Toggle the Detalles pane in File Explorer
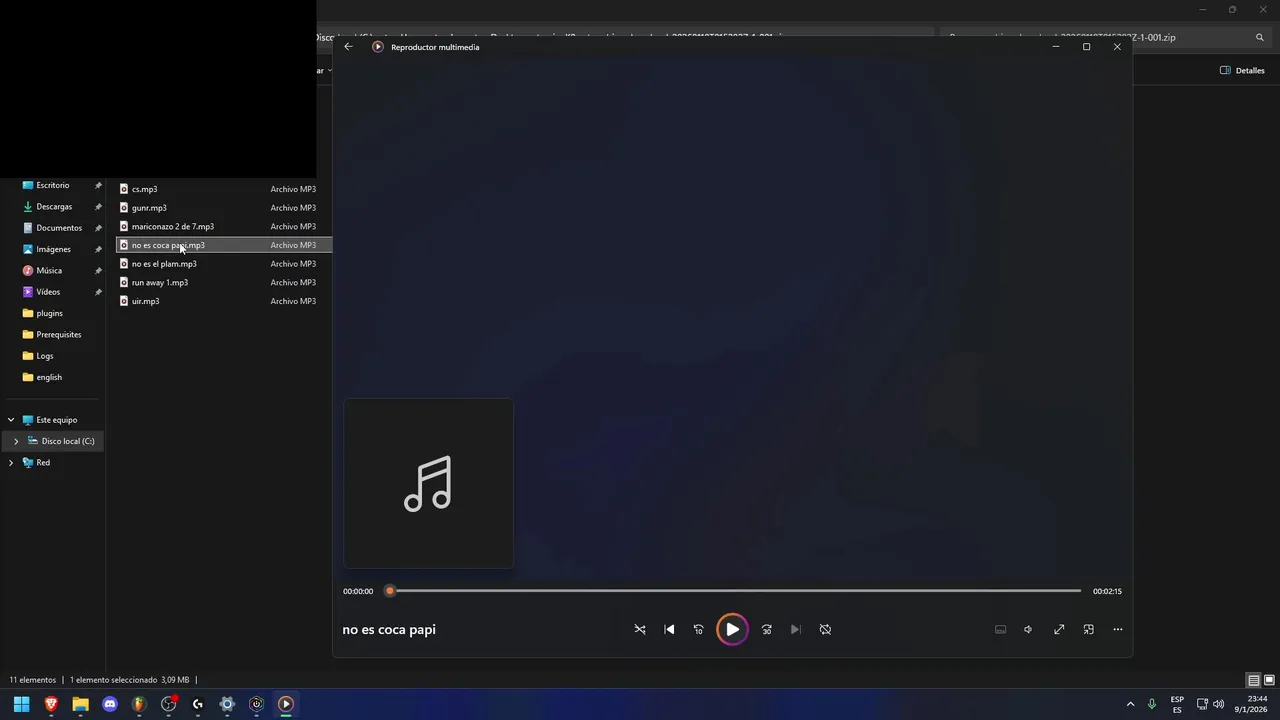The width and height of the screenshot is (1280, 720). click(1242, 71)
